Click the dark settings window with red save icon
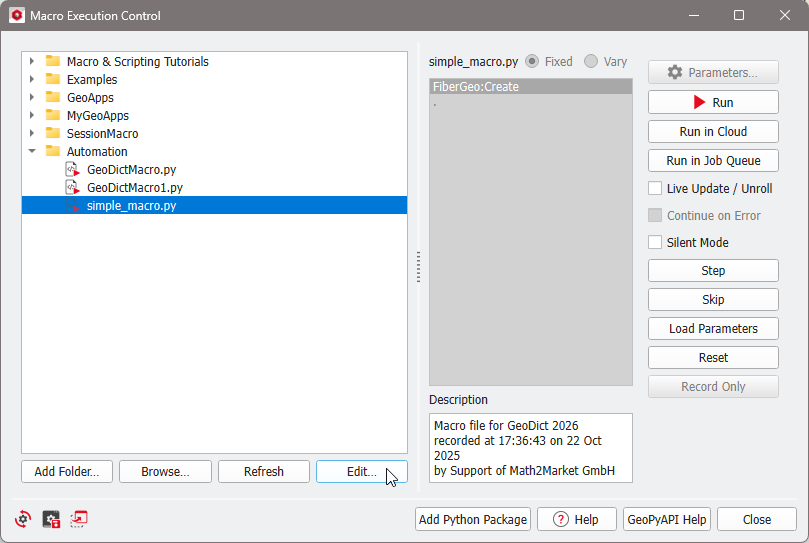Screen dimensions: 809x543 51,519
